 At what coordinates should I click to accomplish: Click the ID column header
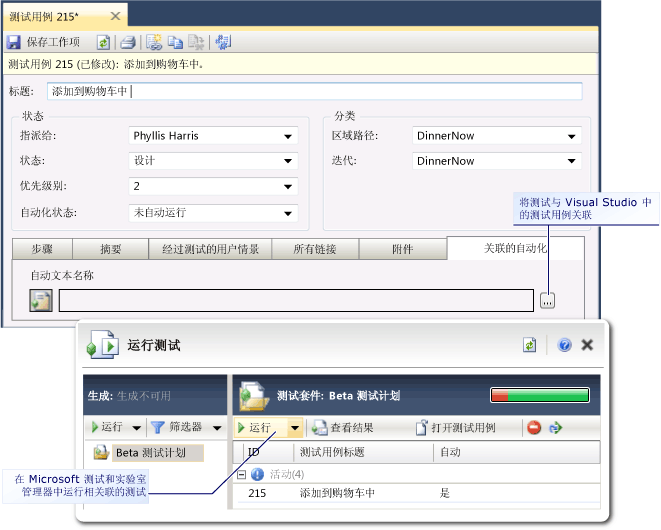coord(254,452)
